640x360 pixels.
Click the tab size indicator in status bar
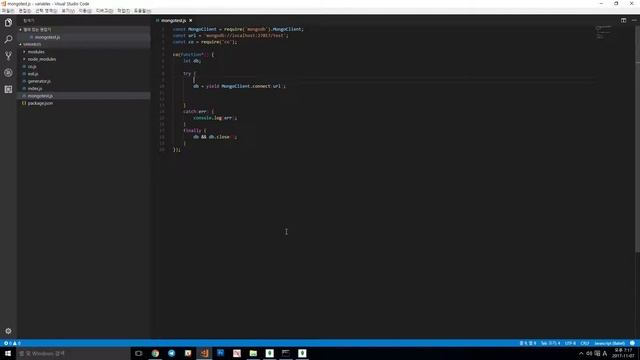[550, 343]
